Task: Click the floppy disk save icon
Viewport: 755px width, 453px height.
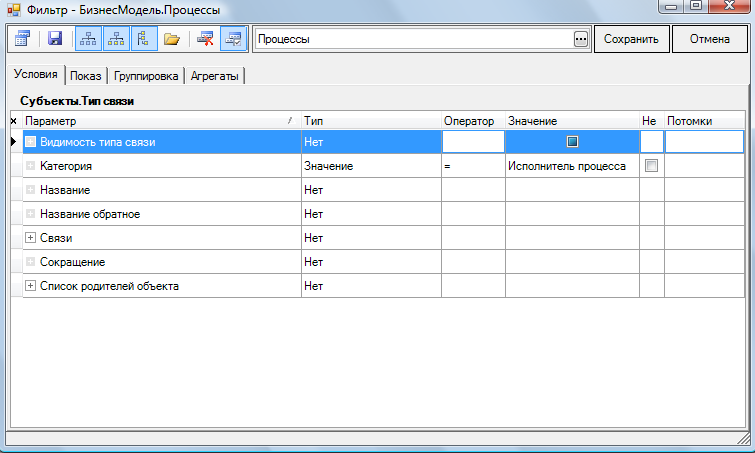Action: 56,39
